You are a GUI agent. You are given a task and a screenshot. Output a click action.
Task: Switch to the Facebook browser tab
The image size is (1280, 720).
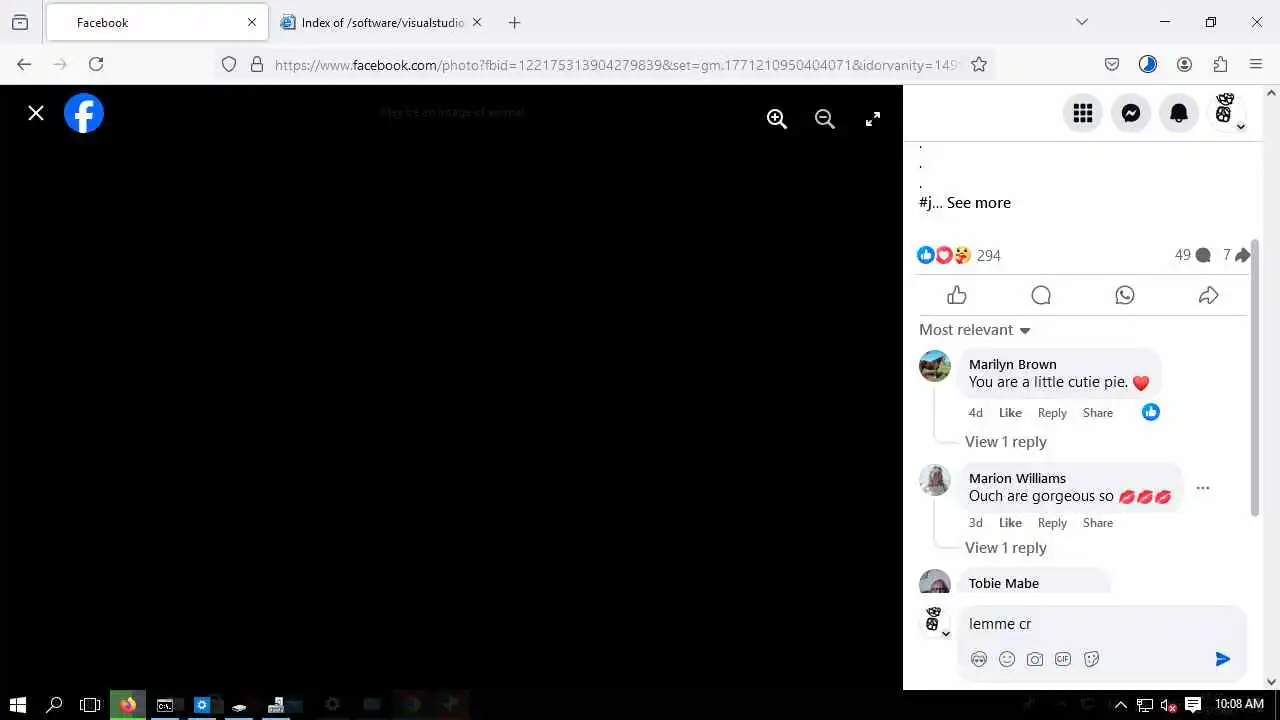coord(156,22)
